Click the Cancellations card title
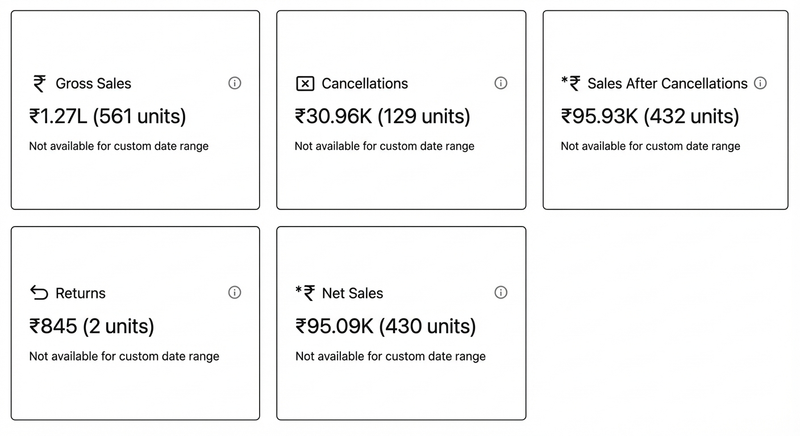The image size is (800, 436). pyautogui.click(x=365, y=84)
